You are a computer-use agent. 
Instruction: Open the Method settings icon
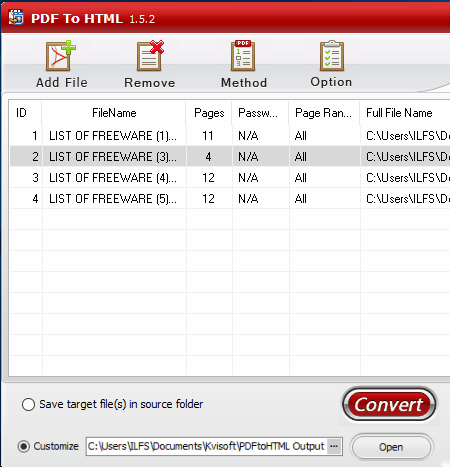pos(243,55)
